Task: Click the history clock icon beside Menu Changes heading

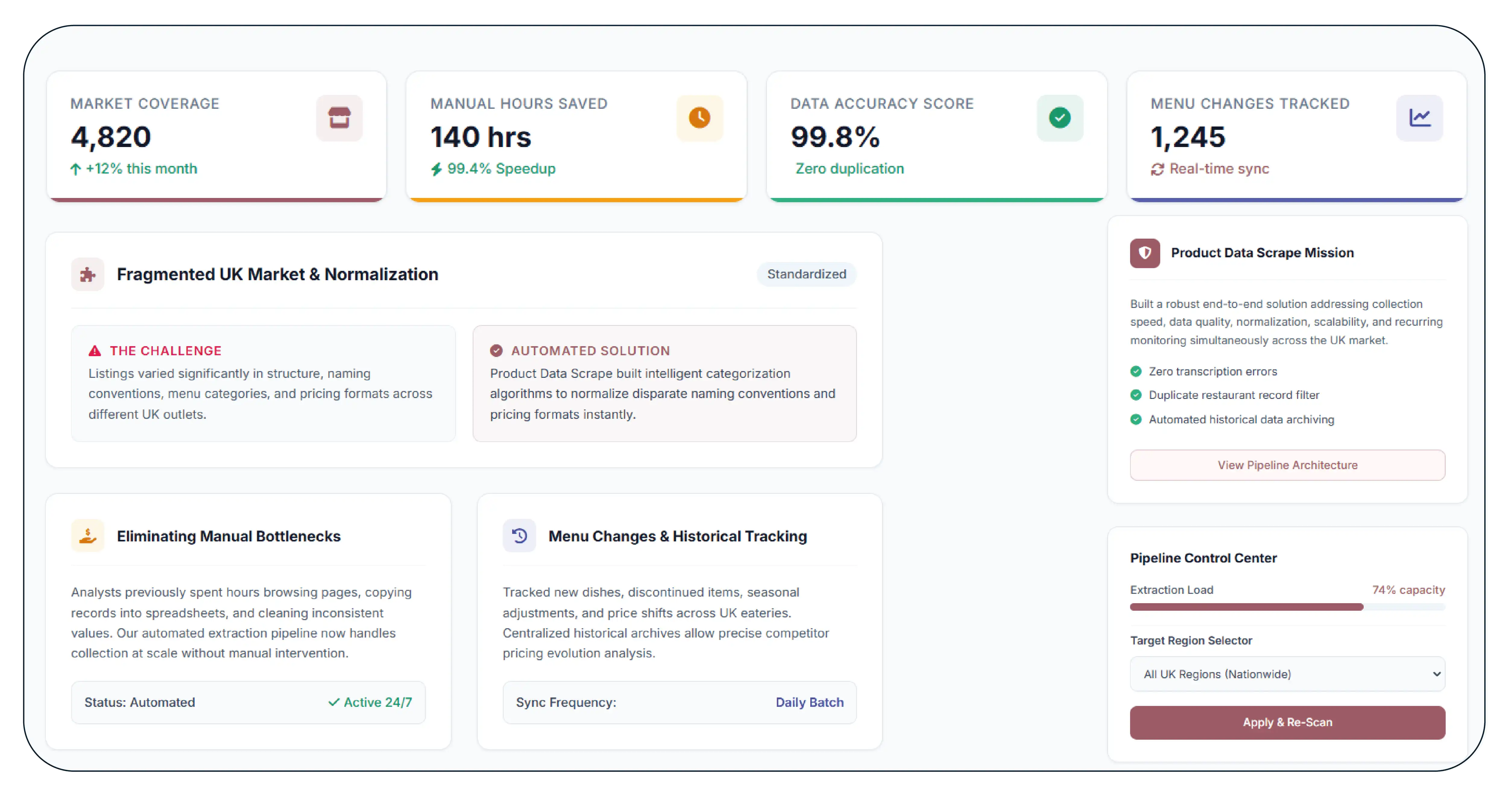Action: click(x=519, y=536)
